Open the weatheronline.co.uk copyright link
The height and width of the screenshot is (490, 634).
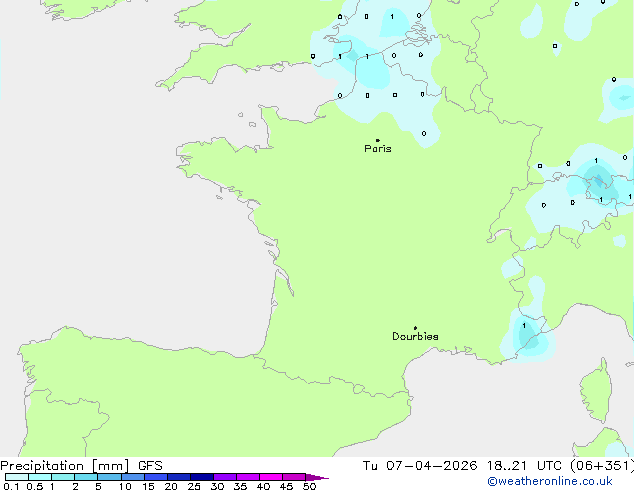pyautogui.click(x=549, y=481)
